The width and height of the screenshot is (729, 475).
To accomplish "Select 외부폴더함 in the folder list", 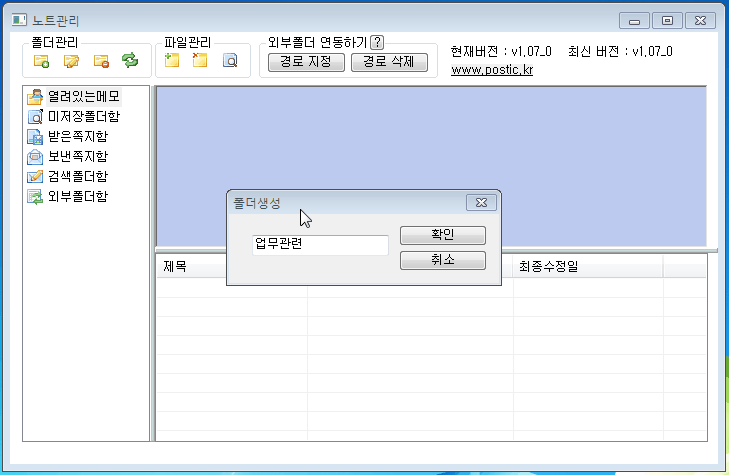I will click(78, 196).
